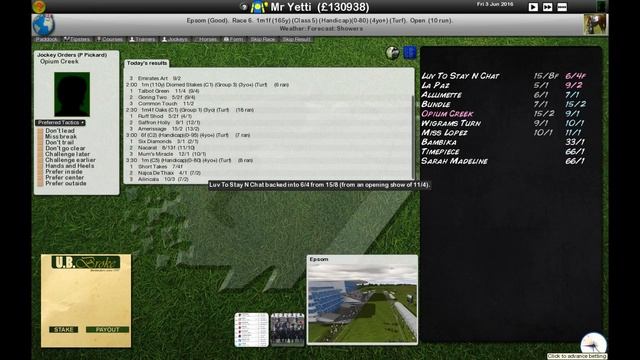Viewport: 640px width, 360px height.
Task: Click the clock to advance betting
Action: 593,344
